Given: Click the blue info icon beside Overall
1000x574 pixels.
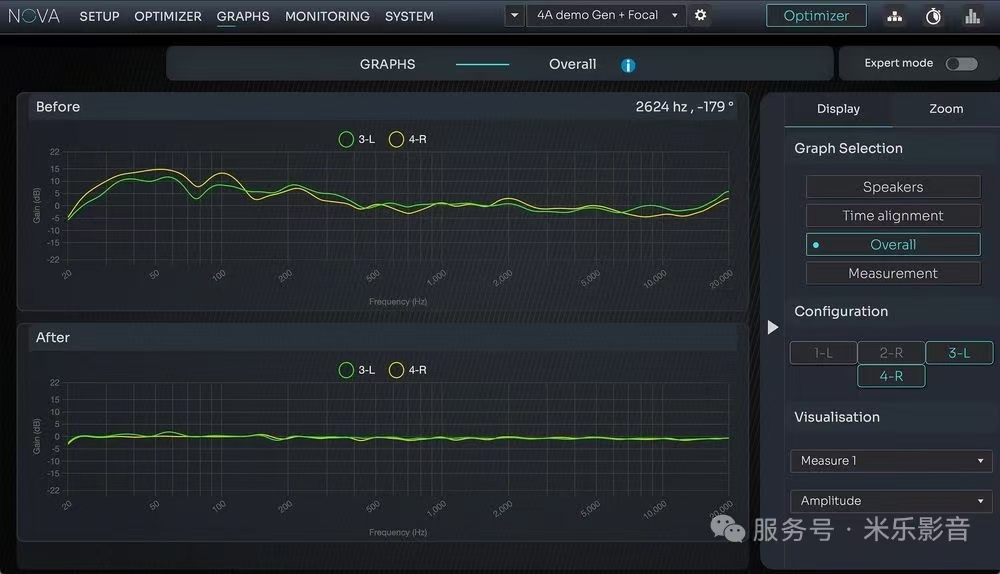Looking at the screenshot, I should pos(628,65).
